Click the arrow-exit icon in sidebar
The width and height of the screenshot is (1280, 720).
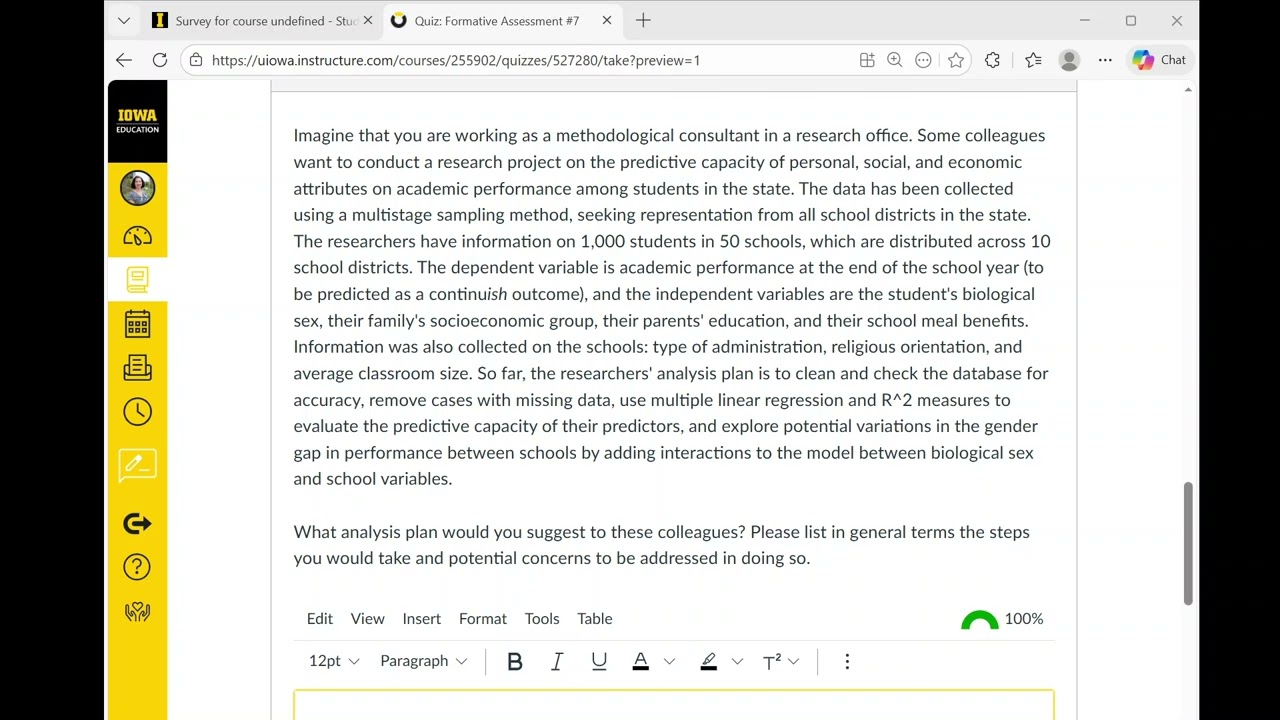138,523
